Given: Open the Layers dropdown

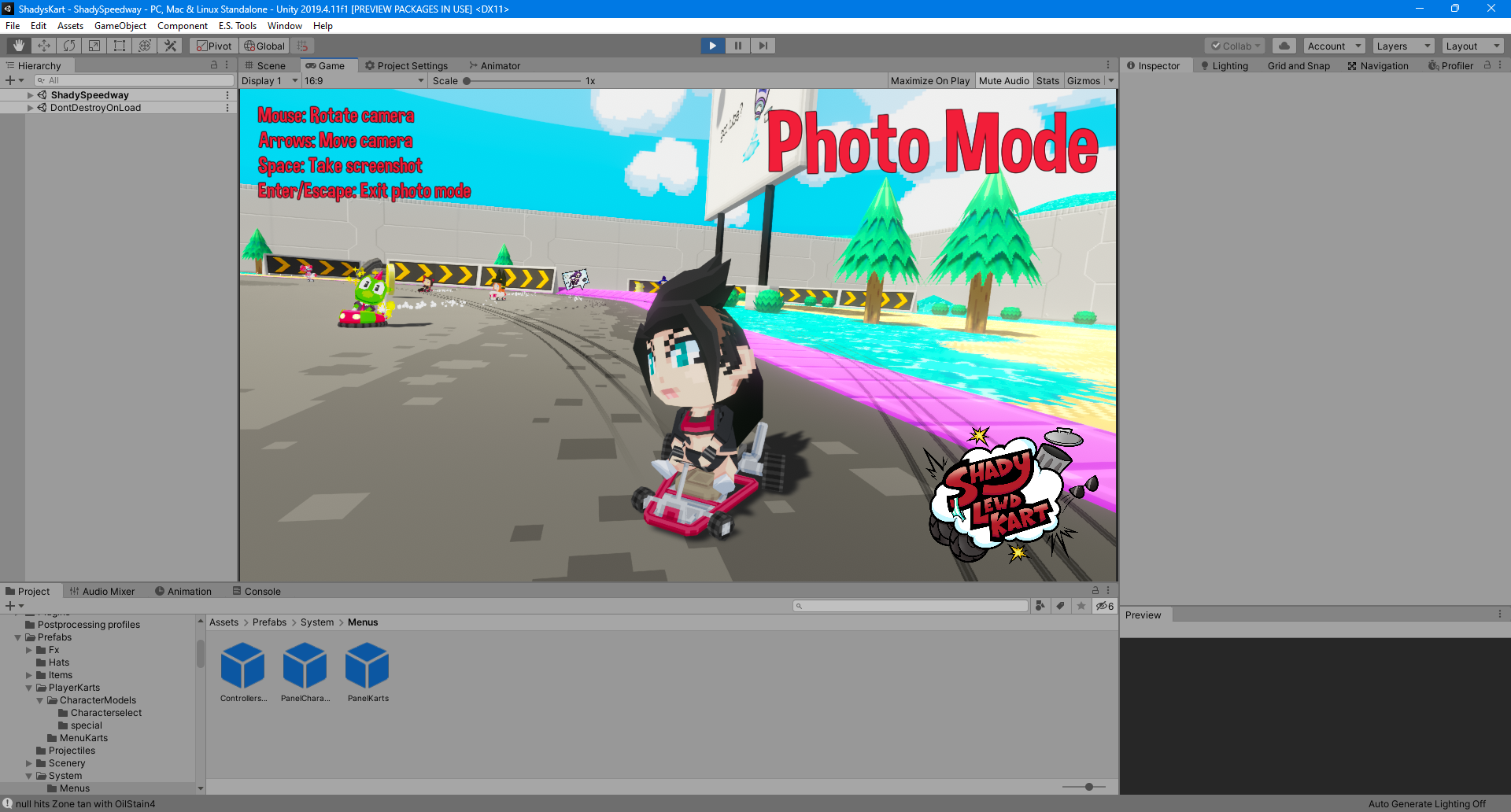Looking at the screenshot, I should click(1403, 46).
